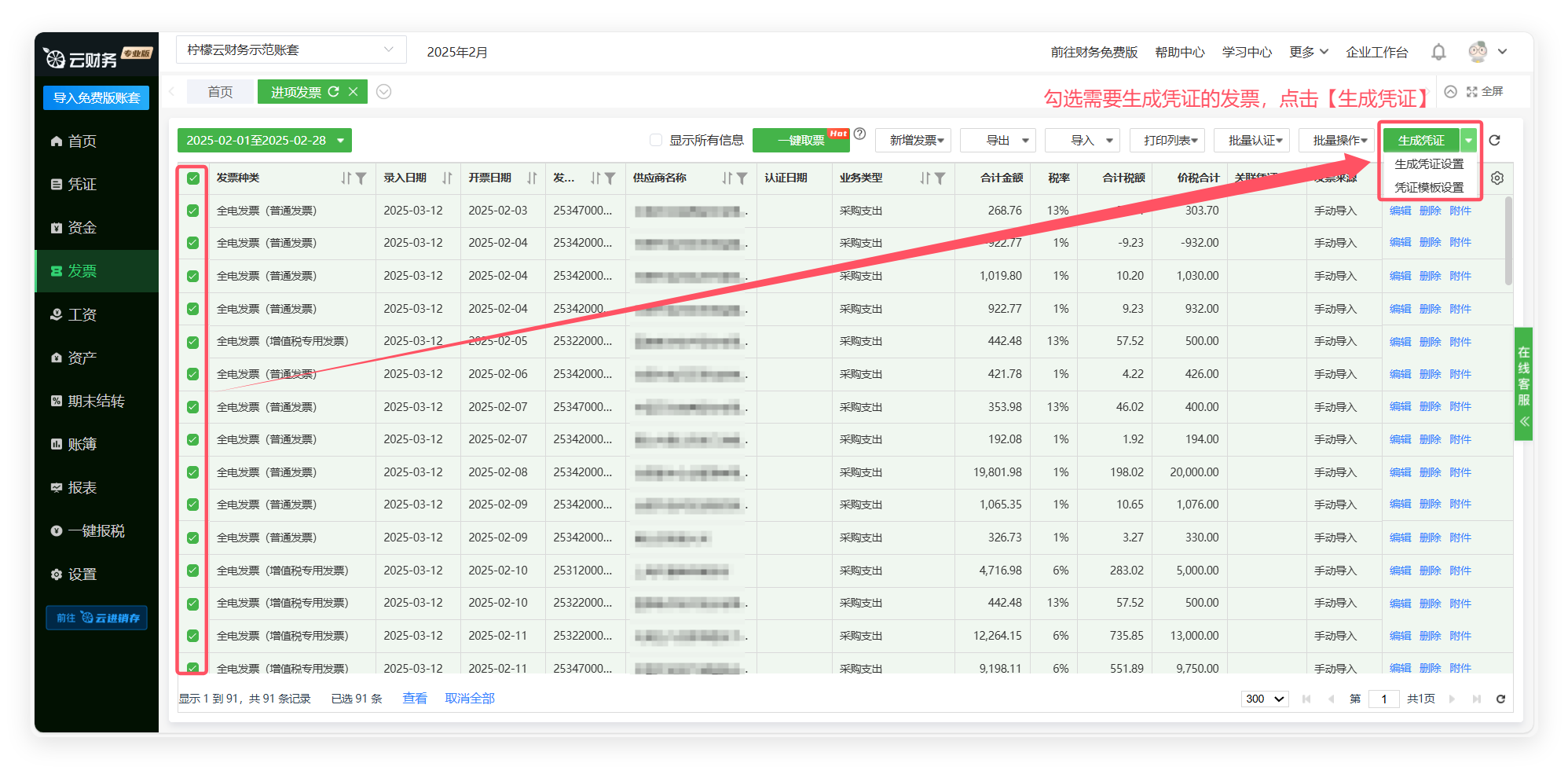The height and width of the screenshot is (767, 1568).
Task: Open 凭证 in the left sidebar
Action: pos(82,184)
